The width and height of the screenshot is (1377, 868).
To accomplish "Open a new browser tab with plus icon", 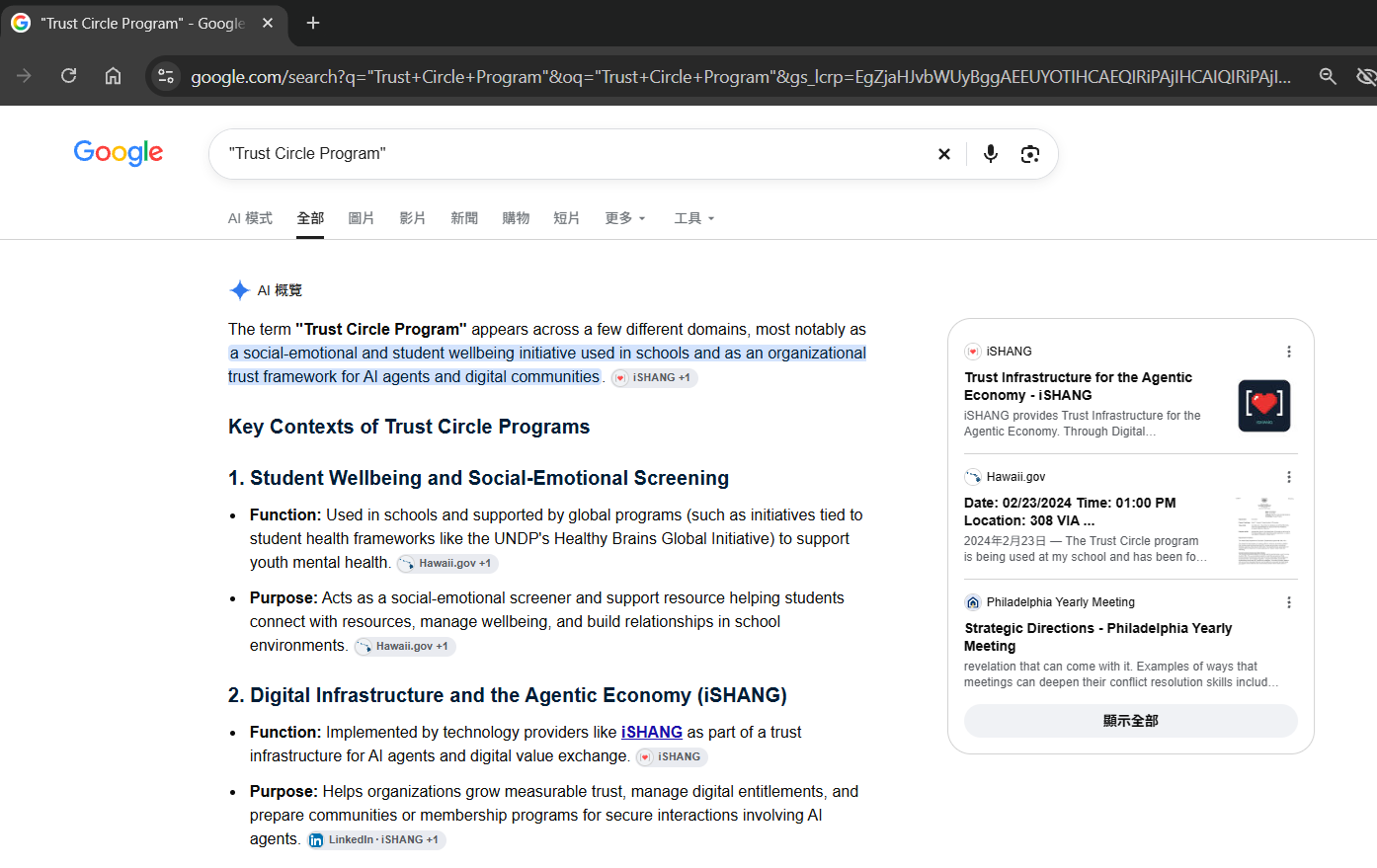I will tap(313, 23).
